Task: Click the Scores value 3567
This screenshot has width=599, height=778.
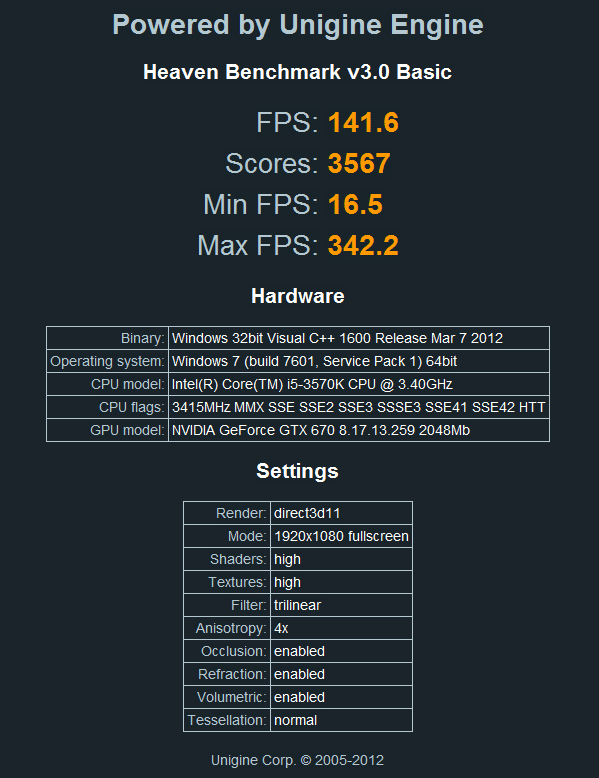Action: (x=359, y=163)
